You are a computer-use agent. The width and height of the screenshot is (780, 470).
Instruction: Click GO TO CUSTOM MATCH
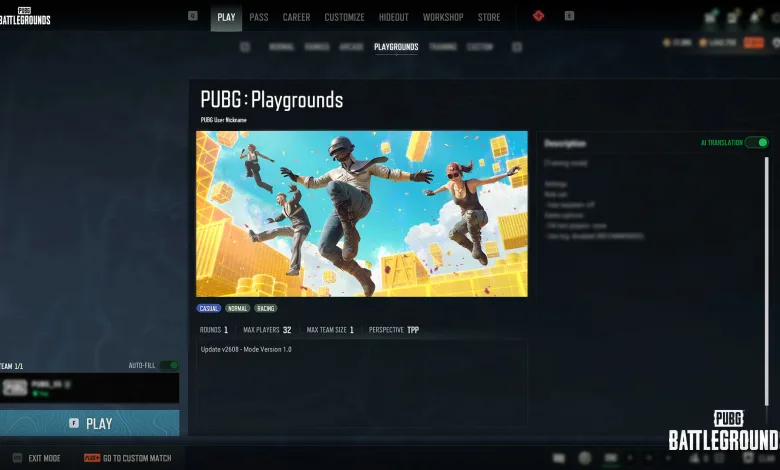tap(137, 458)
